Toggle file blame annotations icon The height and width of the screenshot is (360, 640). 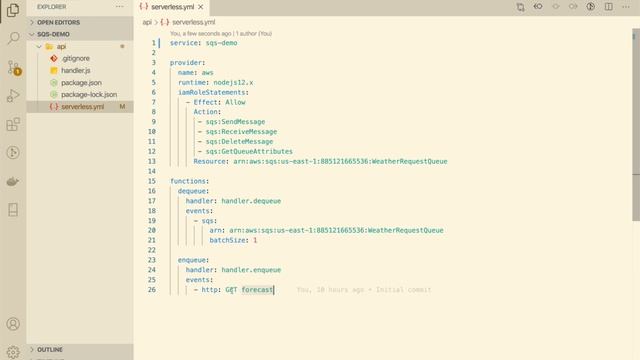pos(591,7)
